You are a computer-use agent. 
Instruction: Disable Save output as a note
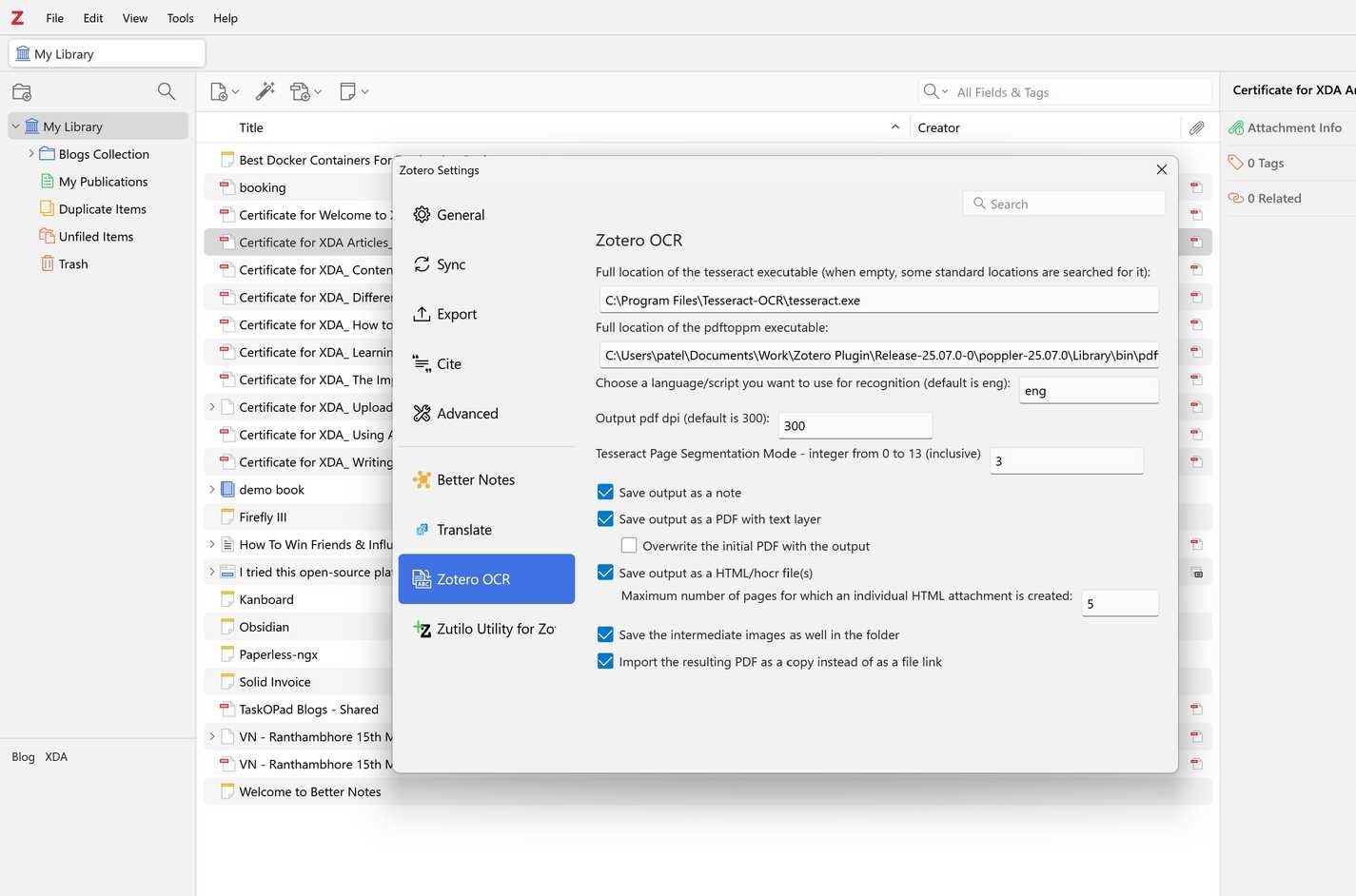[x=605, y=492]
